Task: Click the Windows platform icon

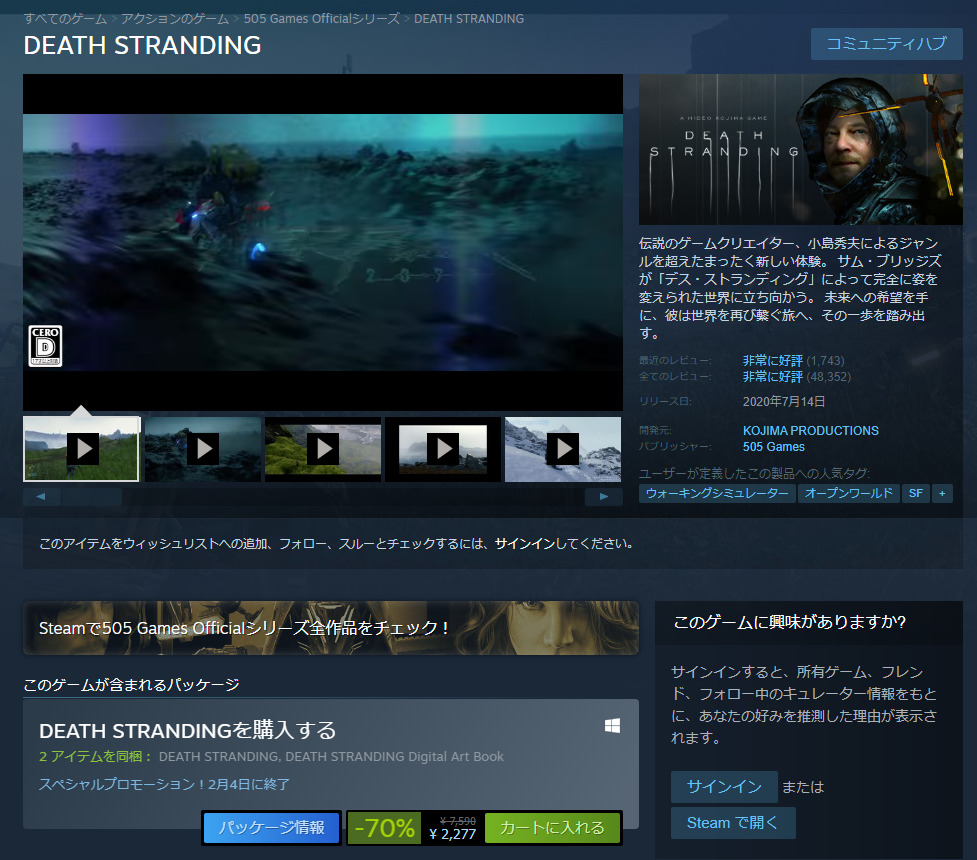Action: [x=612, y=725]
